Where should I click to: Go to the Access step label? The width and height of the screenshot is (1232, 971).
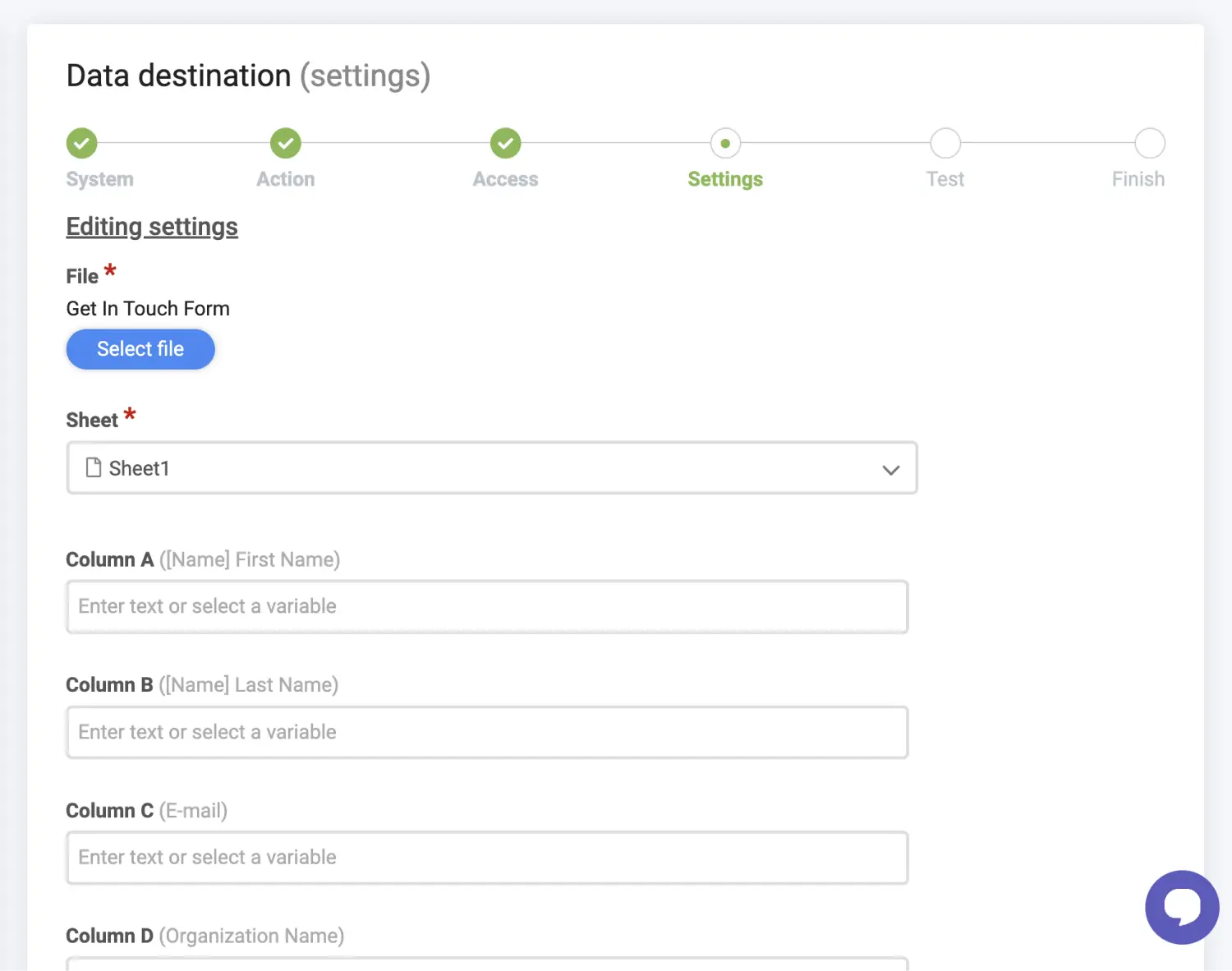506,179
